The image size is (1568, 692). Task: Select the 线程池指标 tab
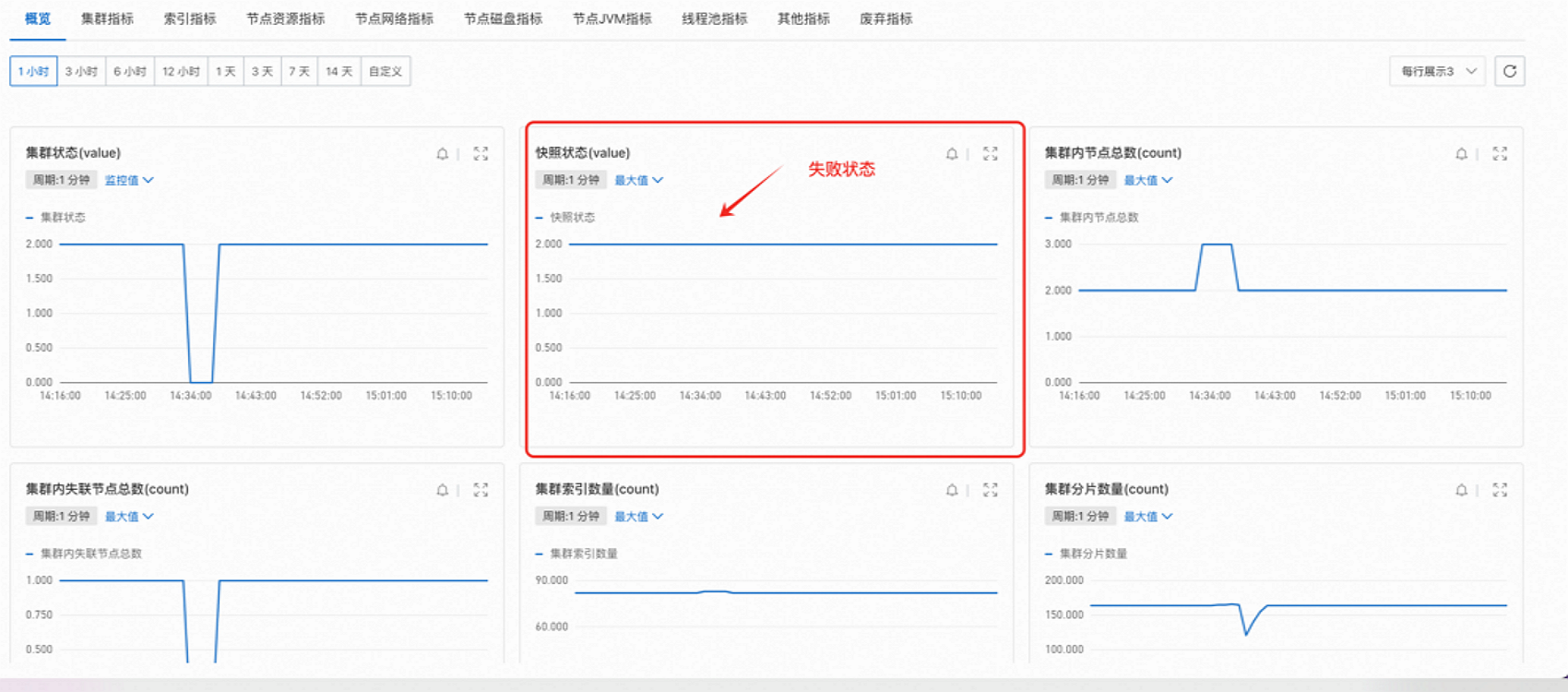[715, 18]
